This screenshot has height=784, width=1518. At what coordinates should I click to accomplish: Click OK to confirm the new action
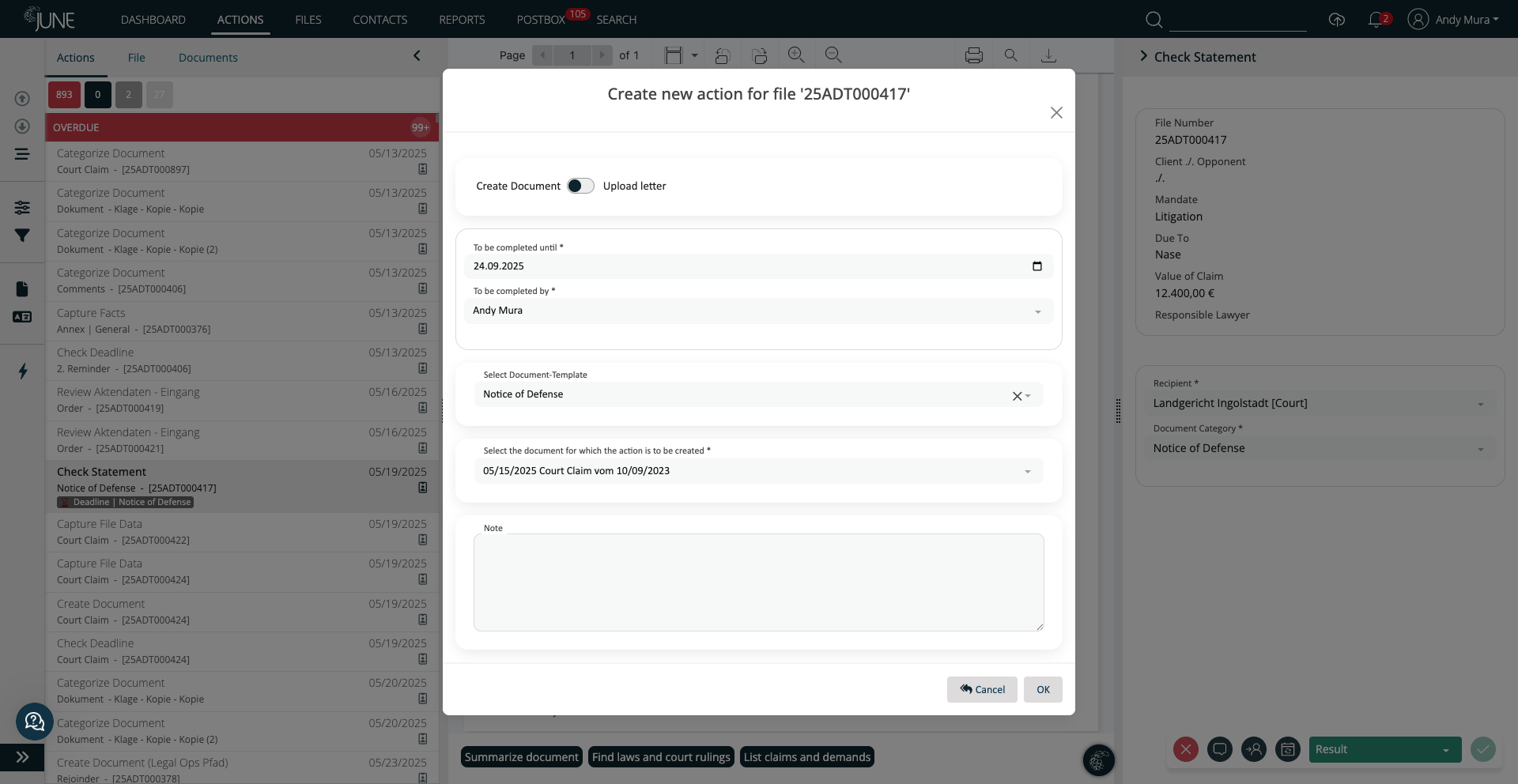(x=1043, y=689)
